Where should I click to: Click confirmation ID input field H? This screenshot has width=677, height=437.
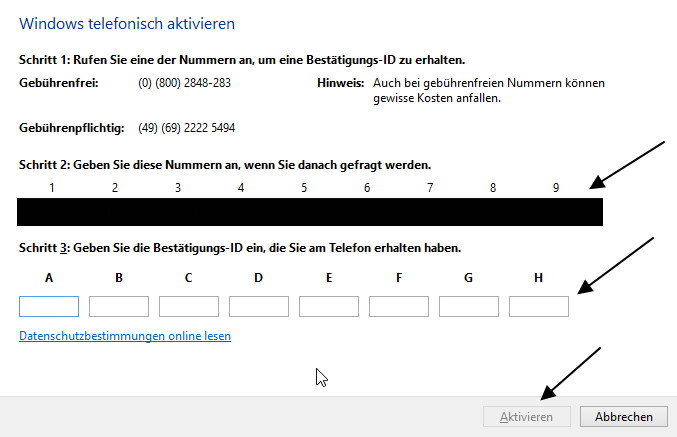pos(538,306)
